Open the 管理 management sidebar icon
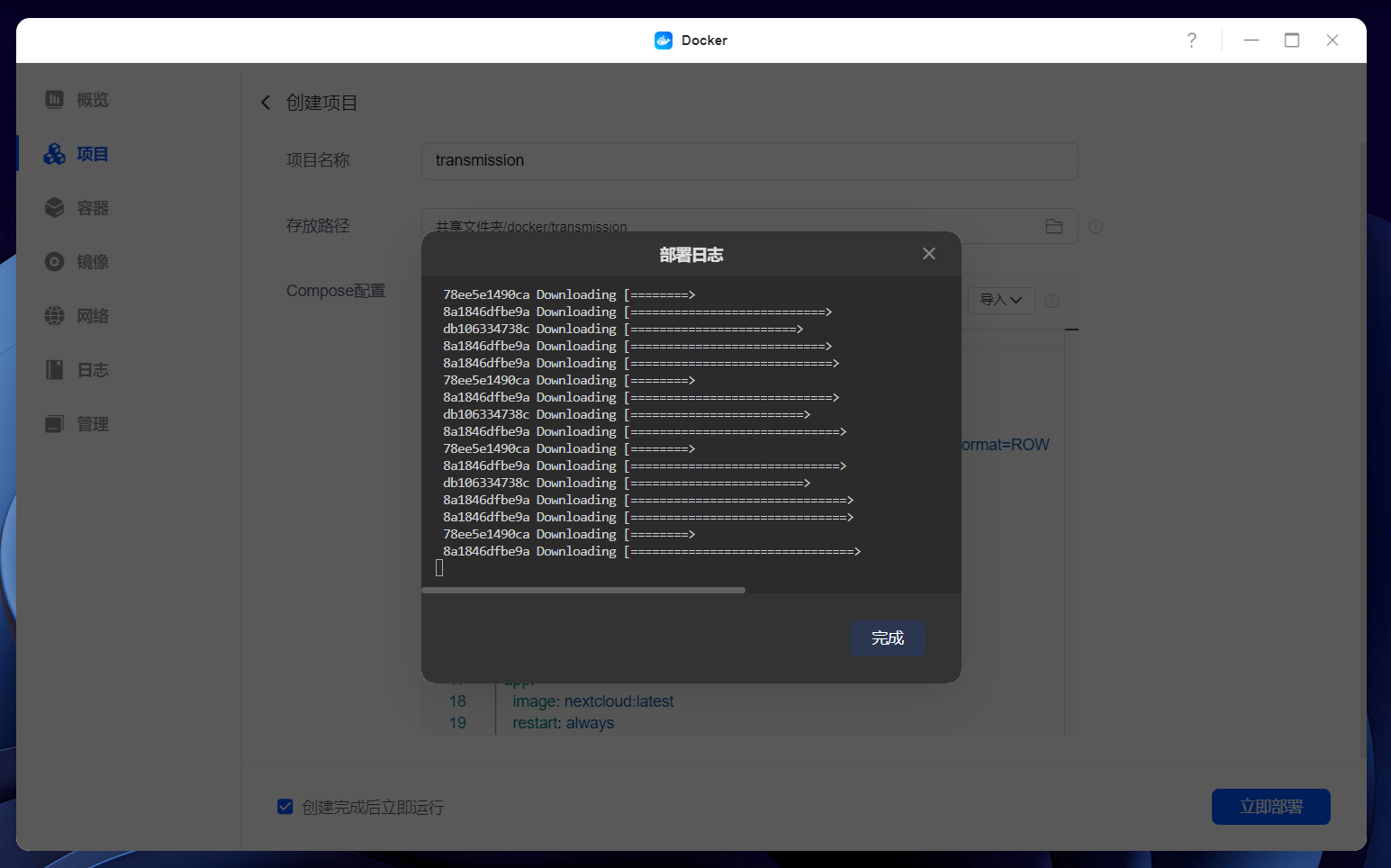The width and height of the screenshot is (1391, 868). (55, 424)
